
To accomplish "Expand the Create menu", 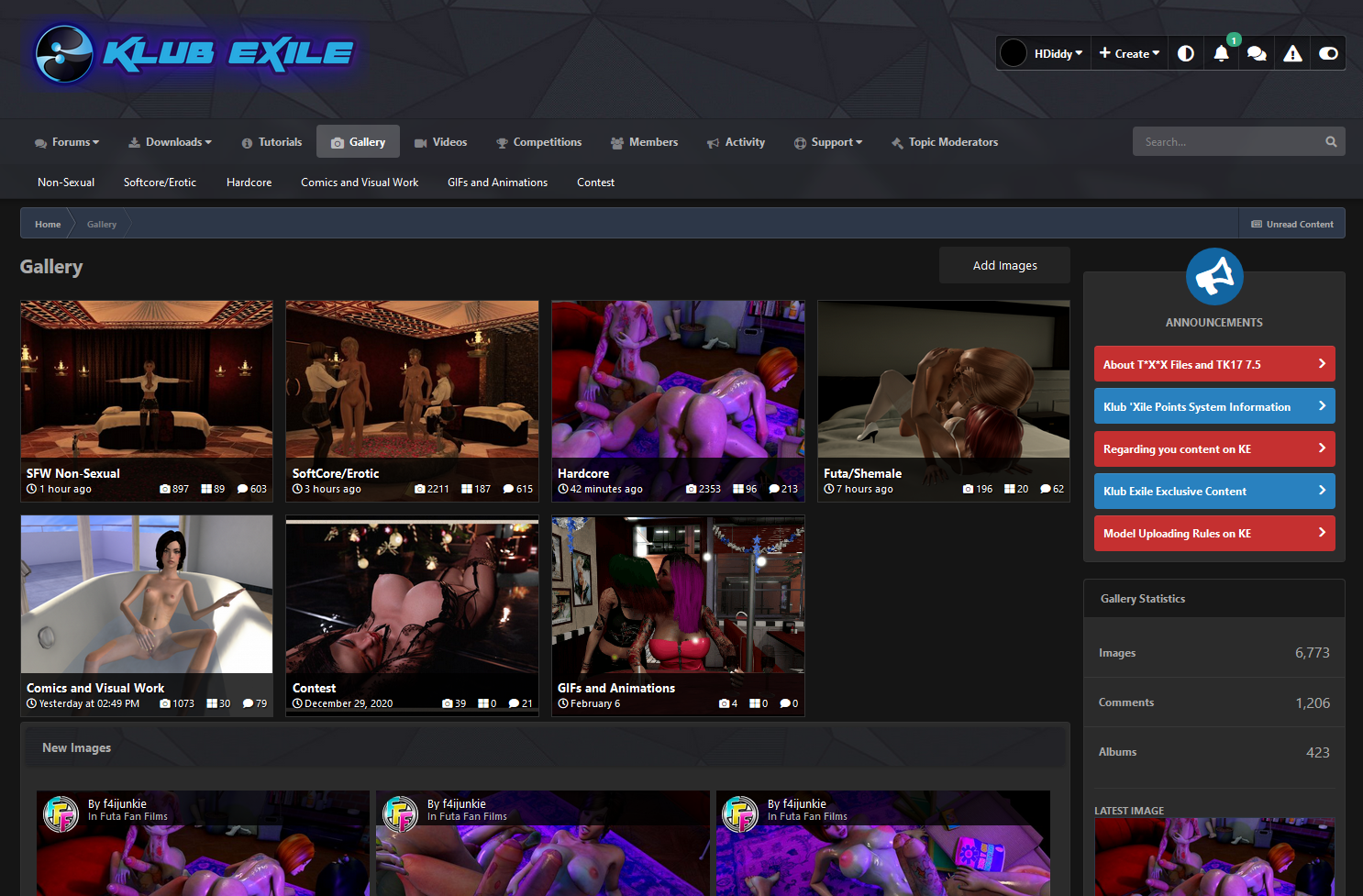I will point(1129,53).
